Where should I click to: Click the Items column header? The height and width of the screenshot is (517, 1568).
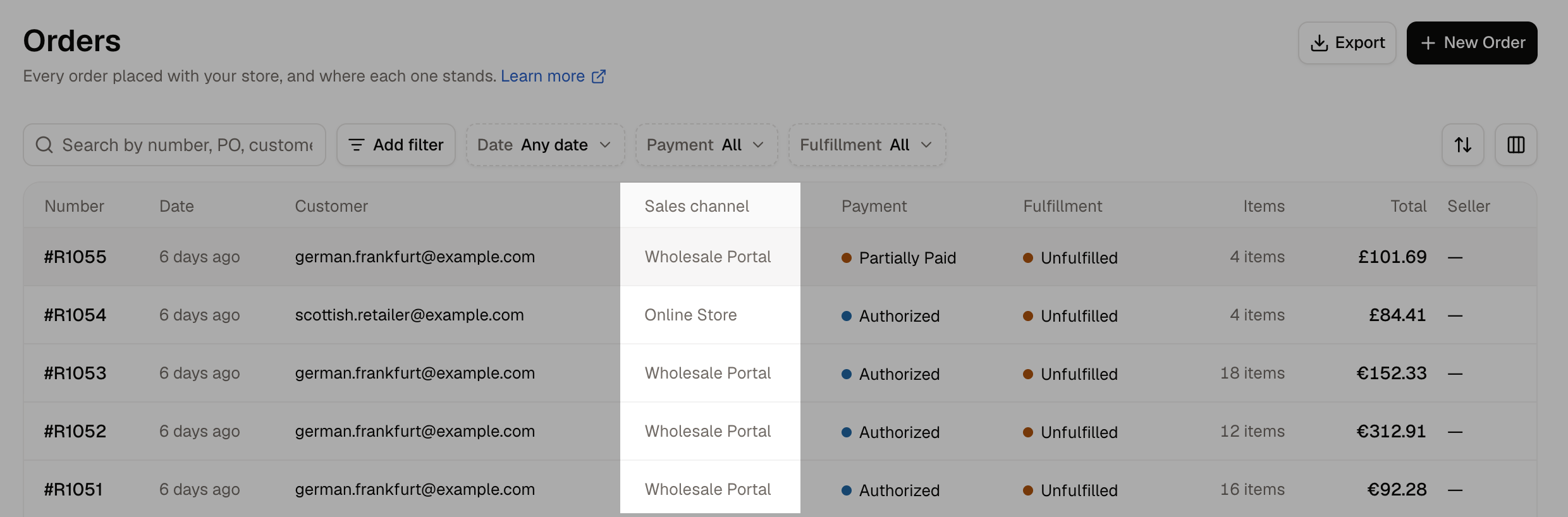pyautogui.click(x=1264, y=206)
